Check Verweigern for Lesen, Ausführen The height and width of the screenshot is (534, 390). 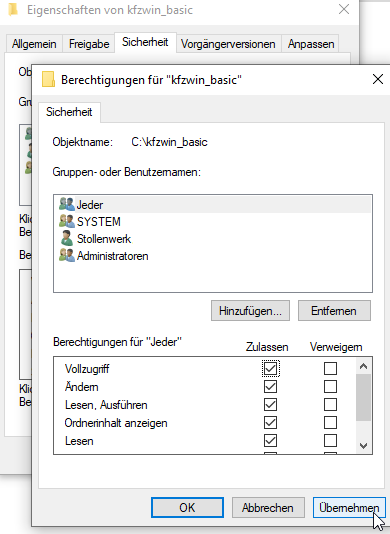point(330,405)
